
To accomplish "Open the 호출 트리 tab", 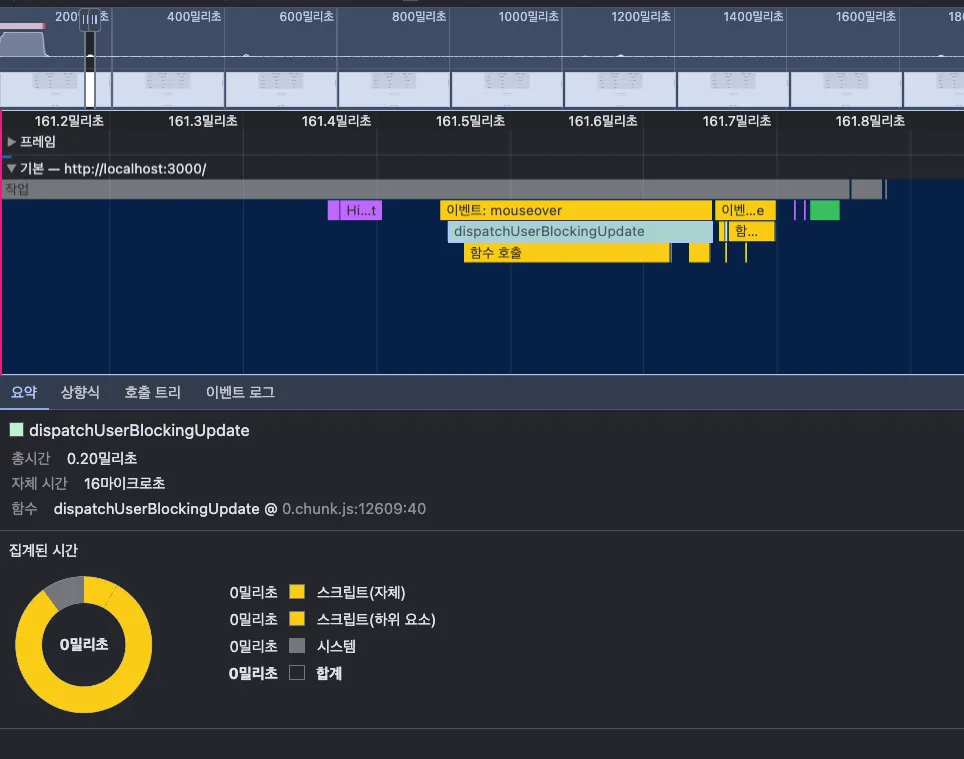I will coord(152,393).
